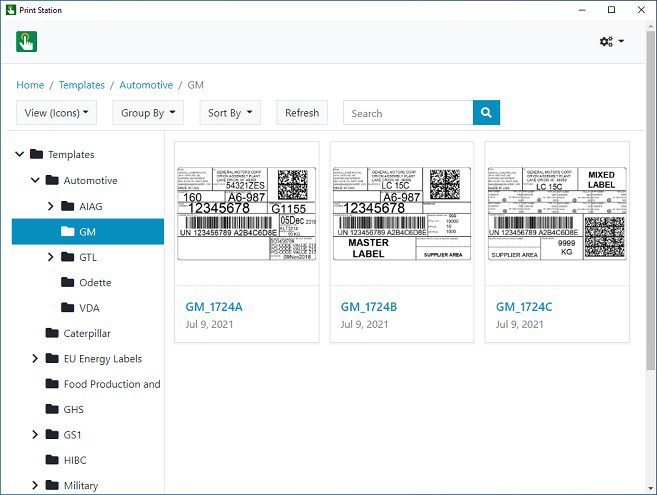
Task: Click the Automotive folder icon
Action: coord(52,180)
